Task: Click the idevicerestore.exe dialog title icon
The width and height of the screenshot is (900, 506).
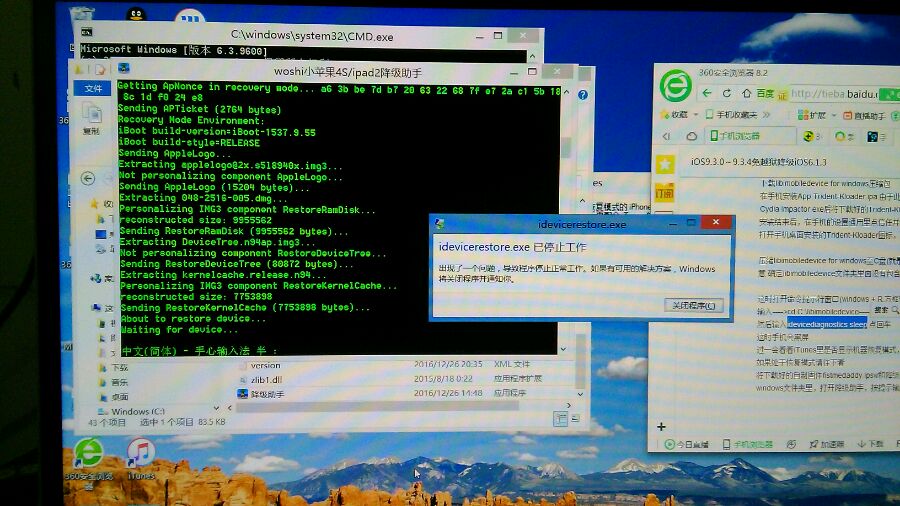Action: click(440, 224)
